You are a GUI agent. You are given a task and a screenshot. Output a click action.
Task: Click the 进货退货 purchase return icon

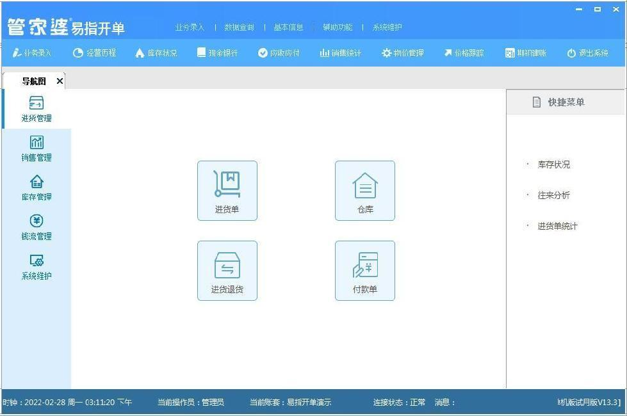227,270
